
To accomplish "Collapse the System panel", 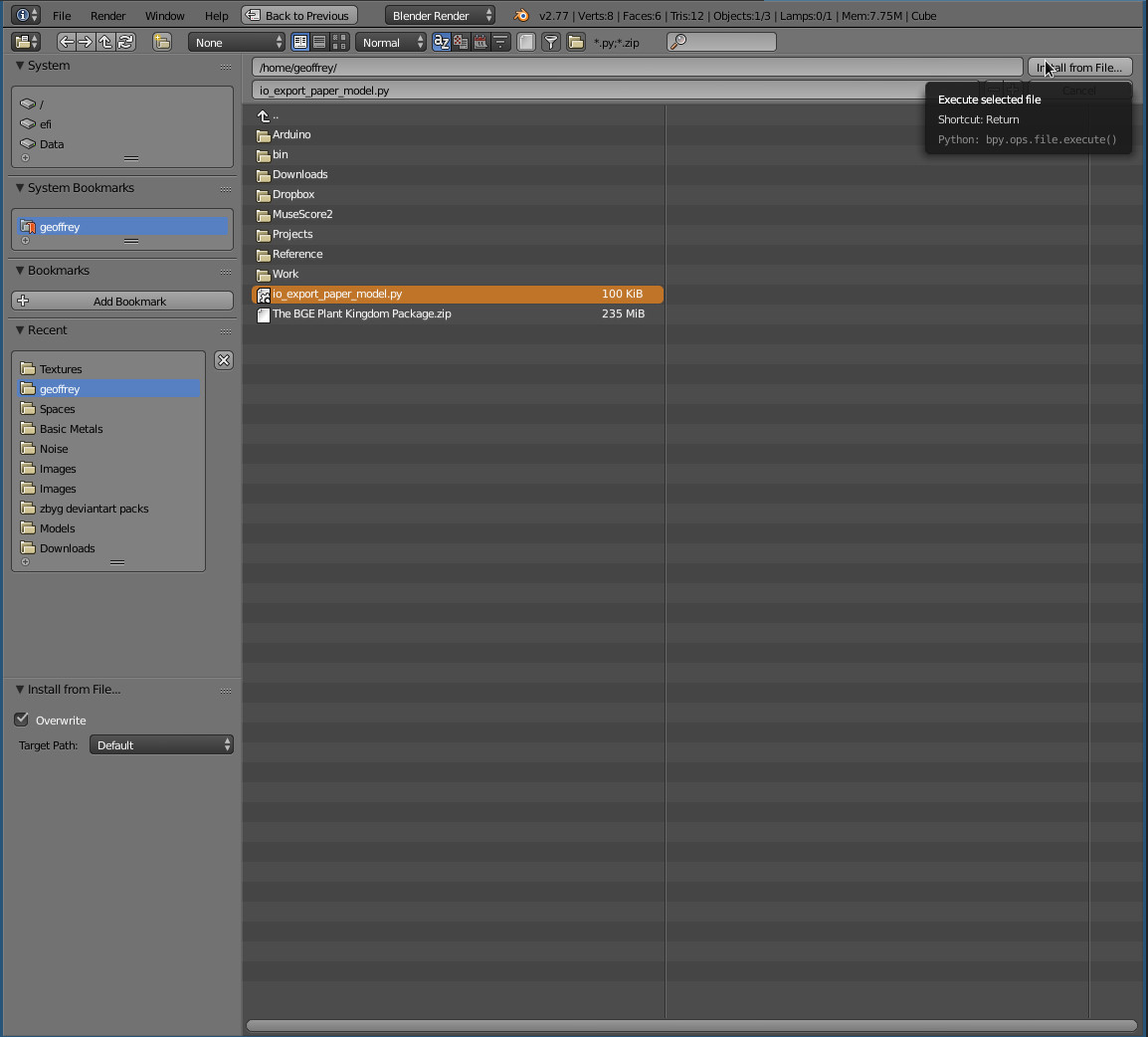I will coord(20,65).
